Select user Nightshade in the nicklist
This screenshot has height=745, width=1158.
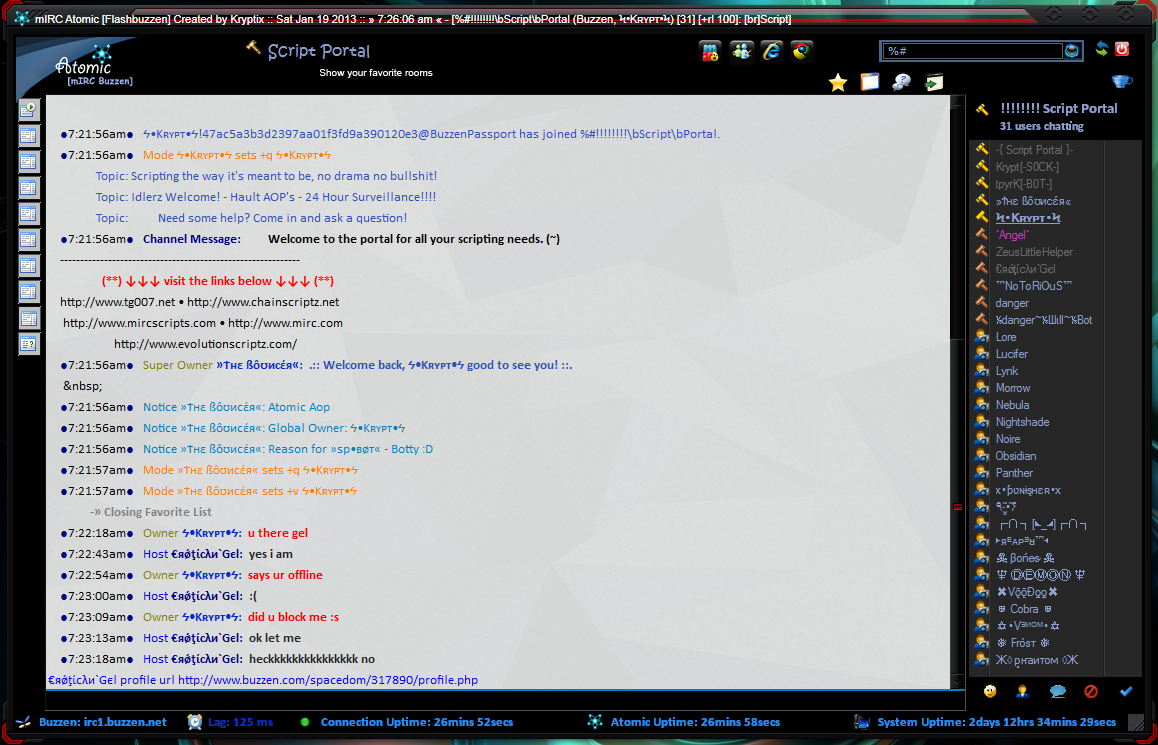point(1022,422)
